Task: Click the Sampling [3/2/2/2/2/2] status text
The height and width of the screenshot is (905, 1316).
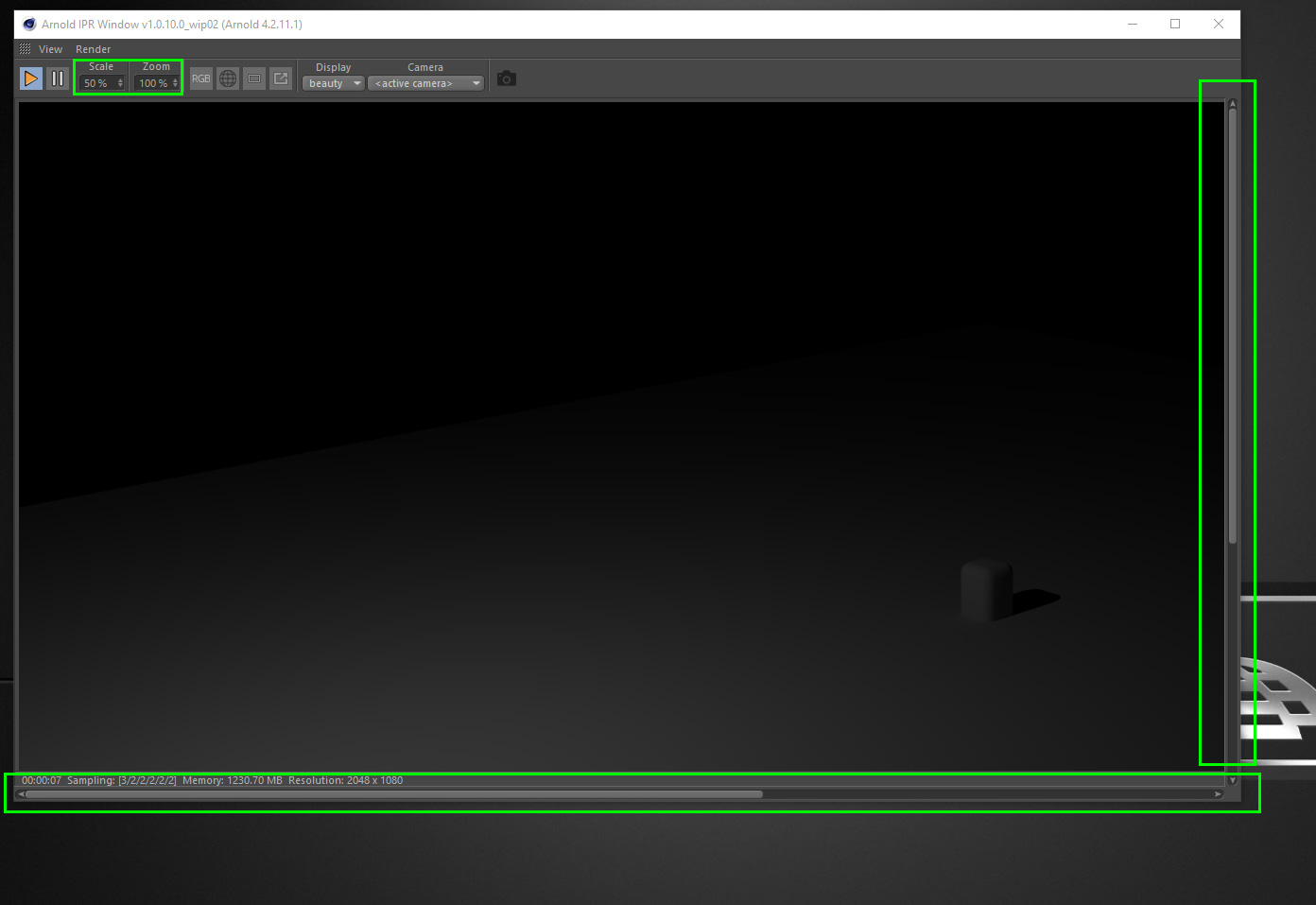Action: 122,780
